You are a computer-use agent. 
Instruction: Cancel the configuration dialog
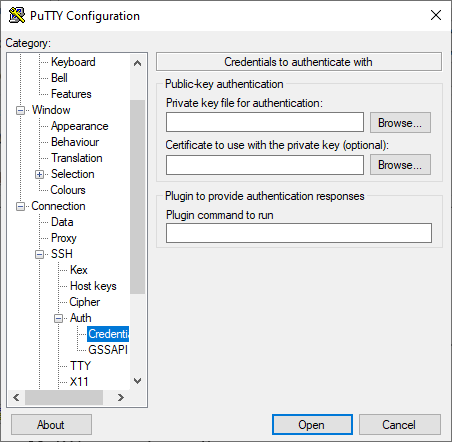point(400,425)
